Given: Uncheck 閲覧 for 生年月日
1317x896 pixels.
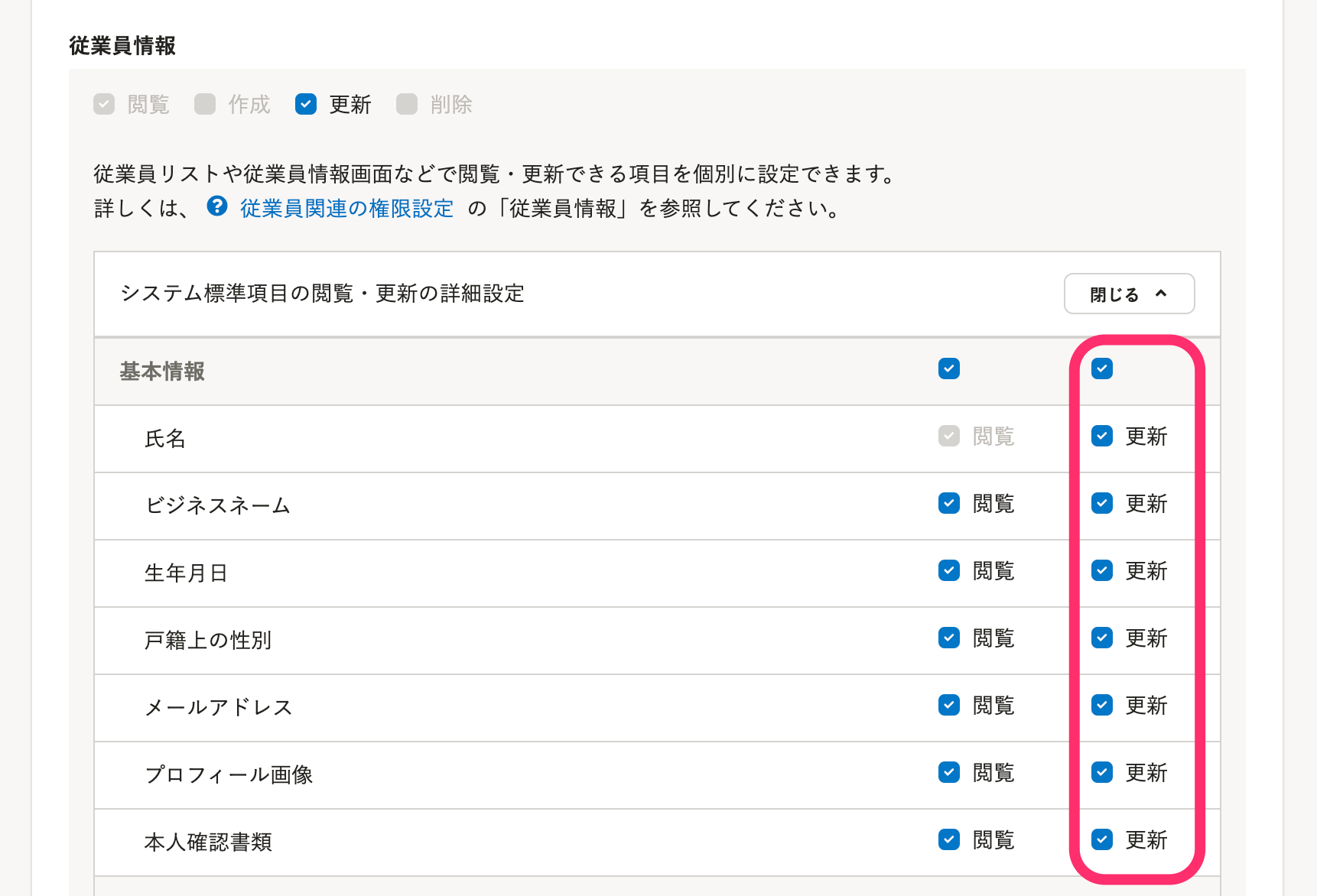Looking at the screenshot, I should (949, 570).
